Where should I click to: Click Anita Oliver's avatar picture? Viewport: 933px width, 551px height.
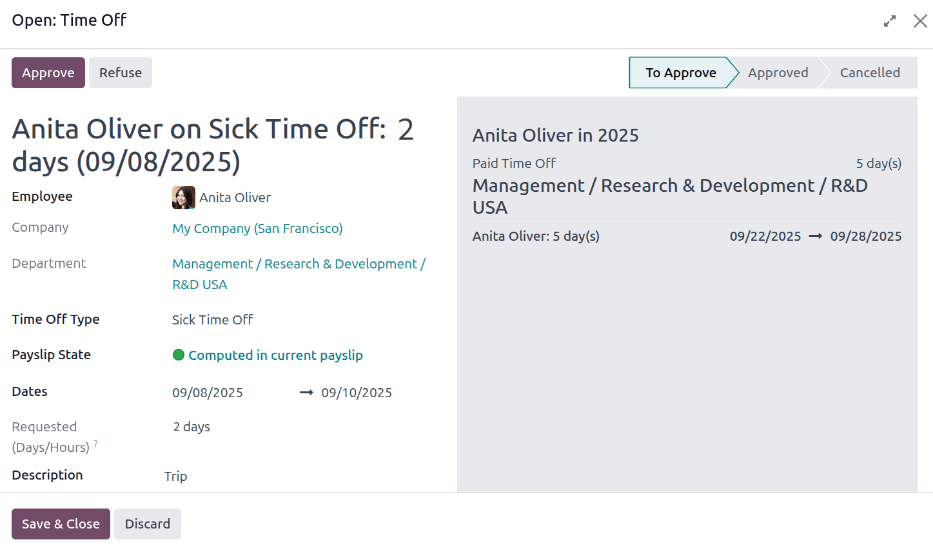[x=183, y=197]
